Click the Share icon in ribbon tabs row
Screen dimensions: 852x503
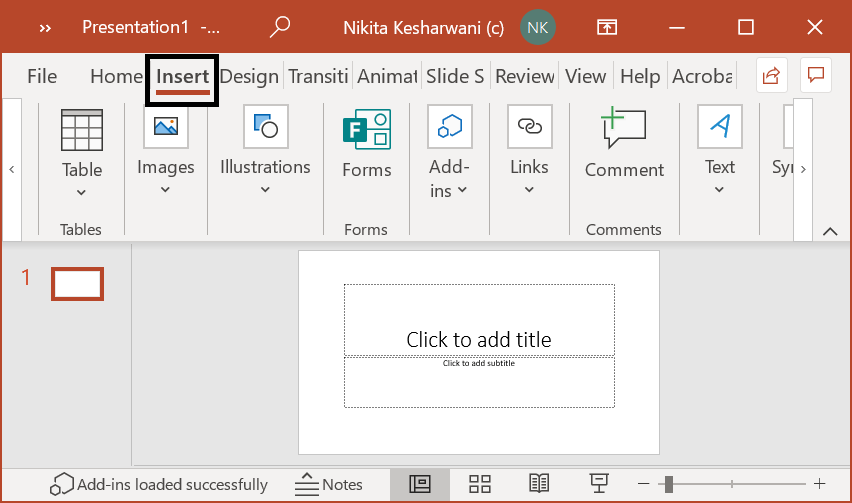[771, 76]
